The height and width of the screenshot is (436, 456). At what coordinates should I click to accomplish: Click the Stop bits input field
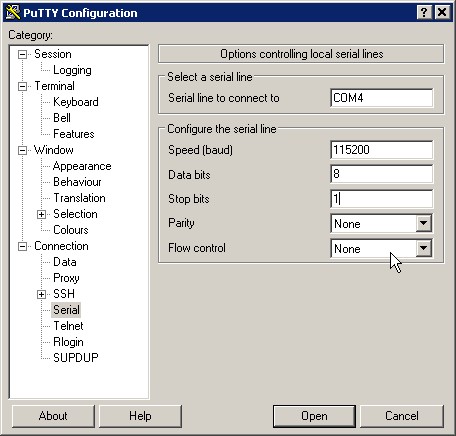[x=381, y=199]
